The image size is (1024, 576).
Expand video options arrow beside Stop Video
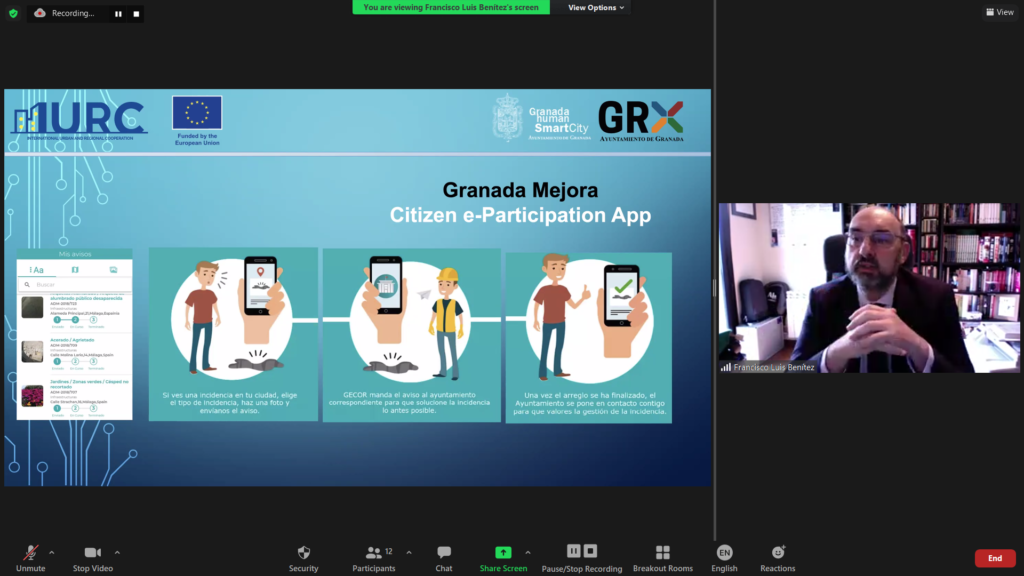117,552
